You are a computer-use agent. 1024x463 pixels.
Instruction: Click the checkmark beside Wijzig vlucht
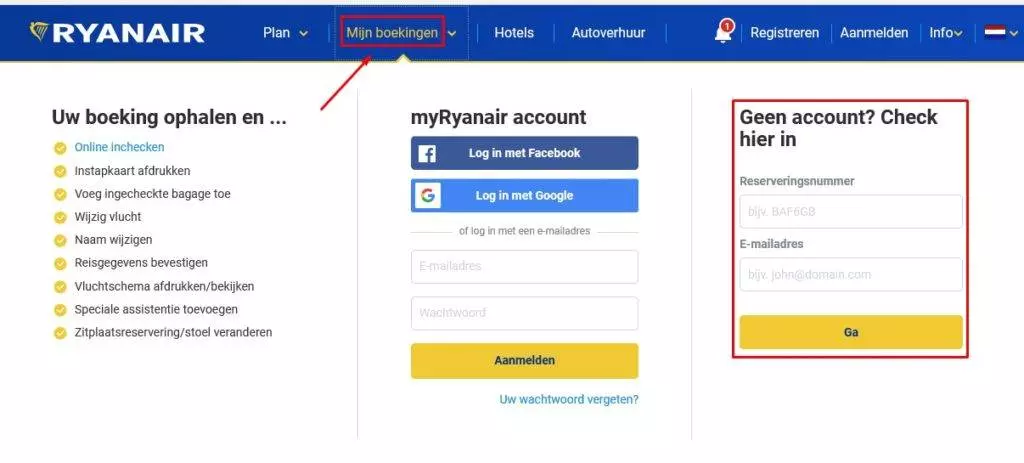pos(60,217)
